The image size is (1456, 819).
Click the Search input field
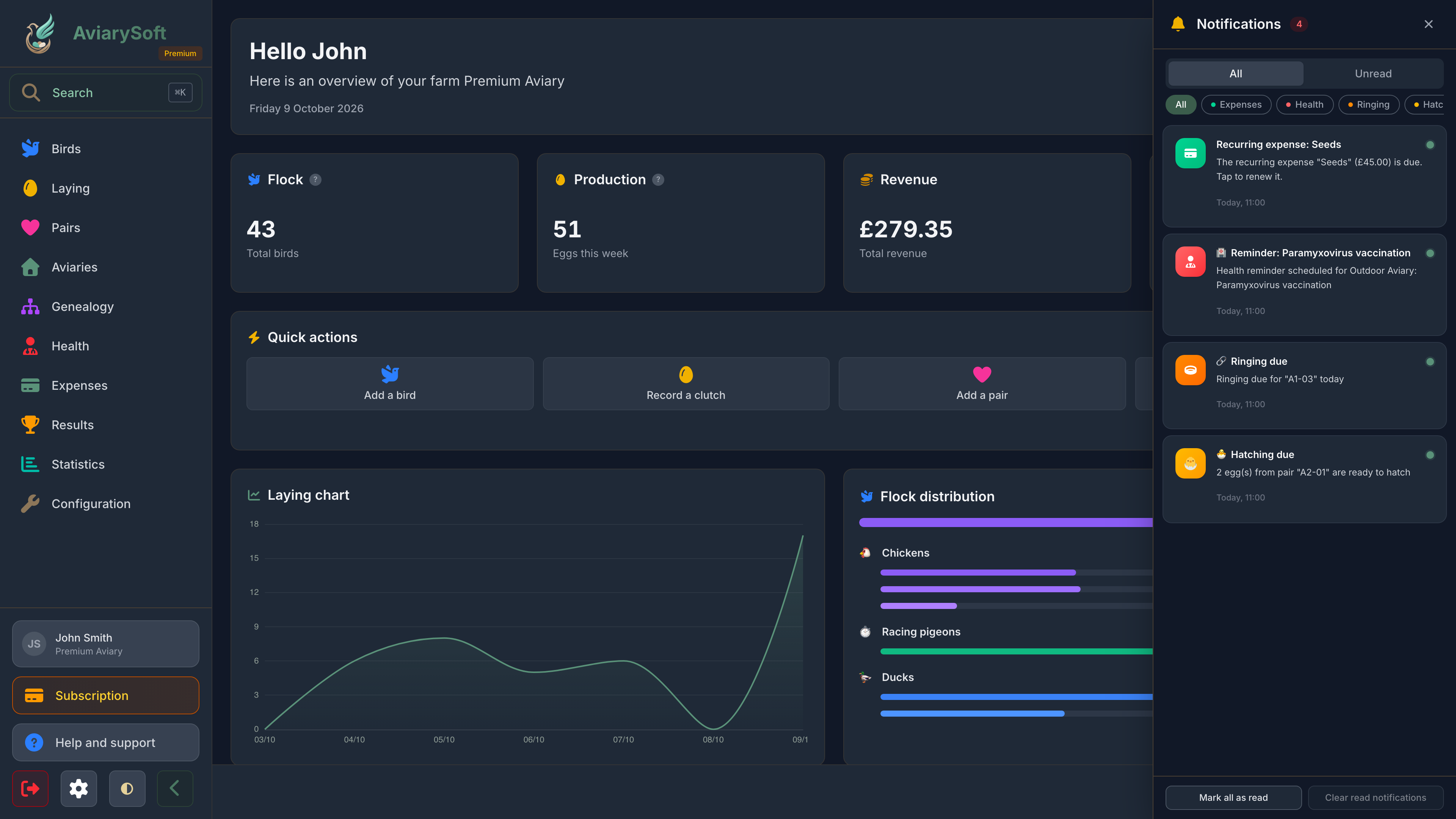[x=106, y=93]
